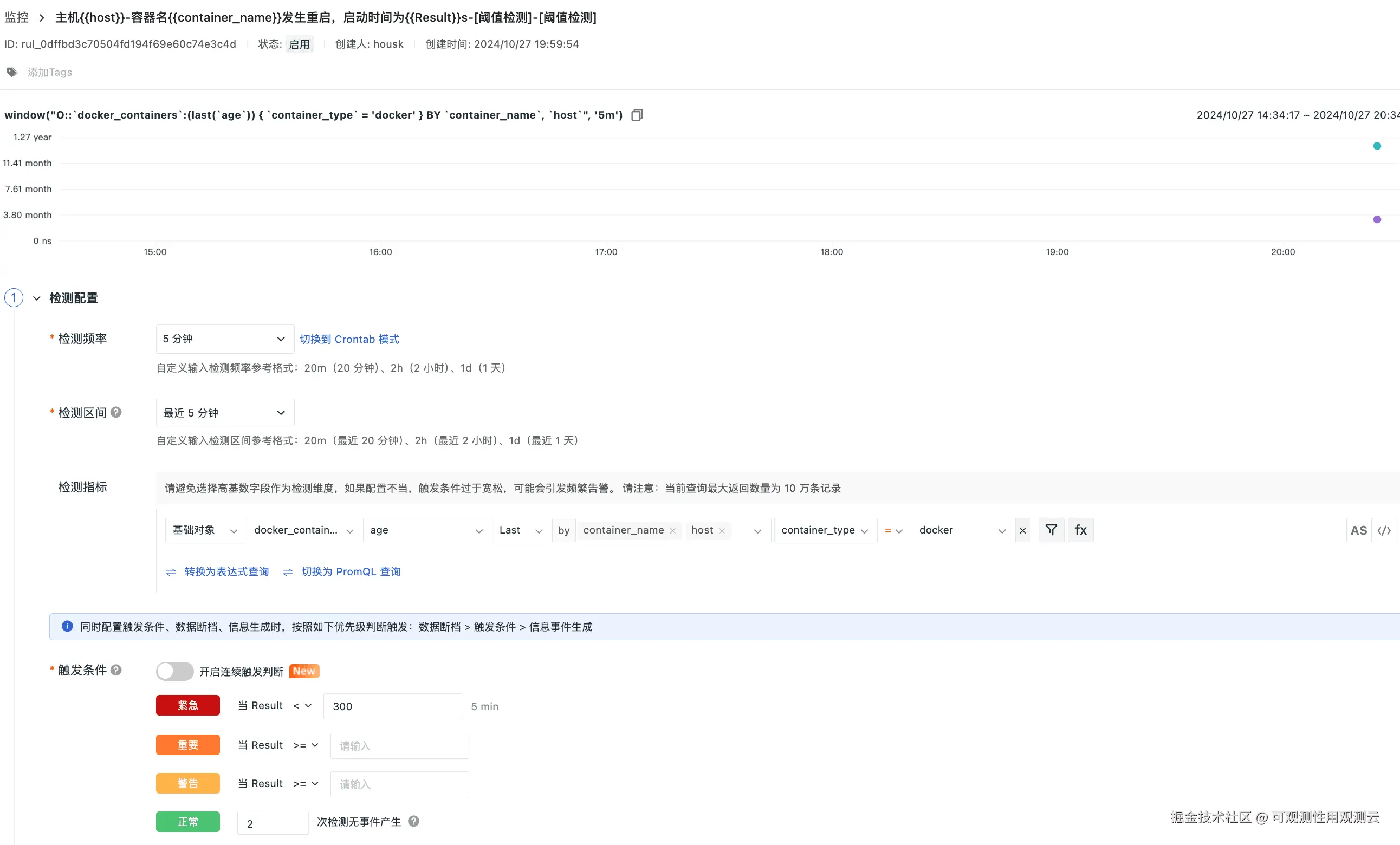Screen dimensions: 1400x845
Task: Open the filter funnel icon
Action: coord(1051,530)
